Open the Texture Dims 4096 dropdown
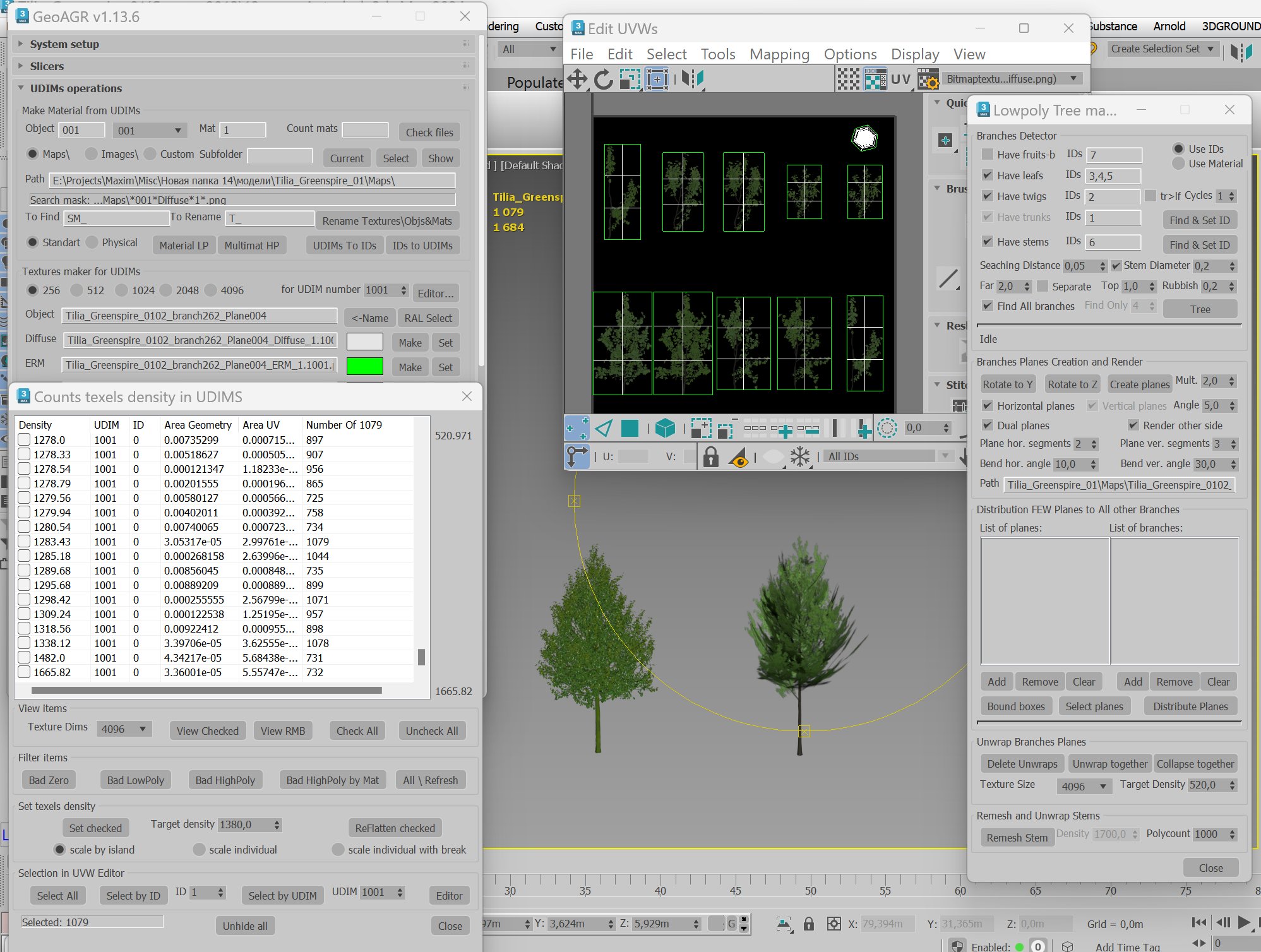This screenshot has height=952, width=1261. point(124,729)
